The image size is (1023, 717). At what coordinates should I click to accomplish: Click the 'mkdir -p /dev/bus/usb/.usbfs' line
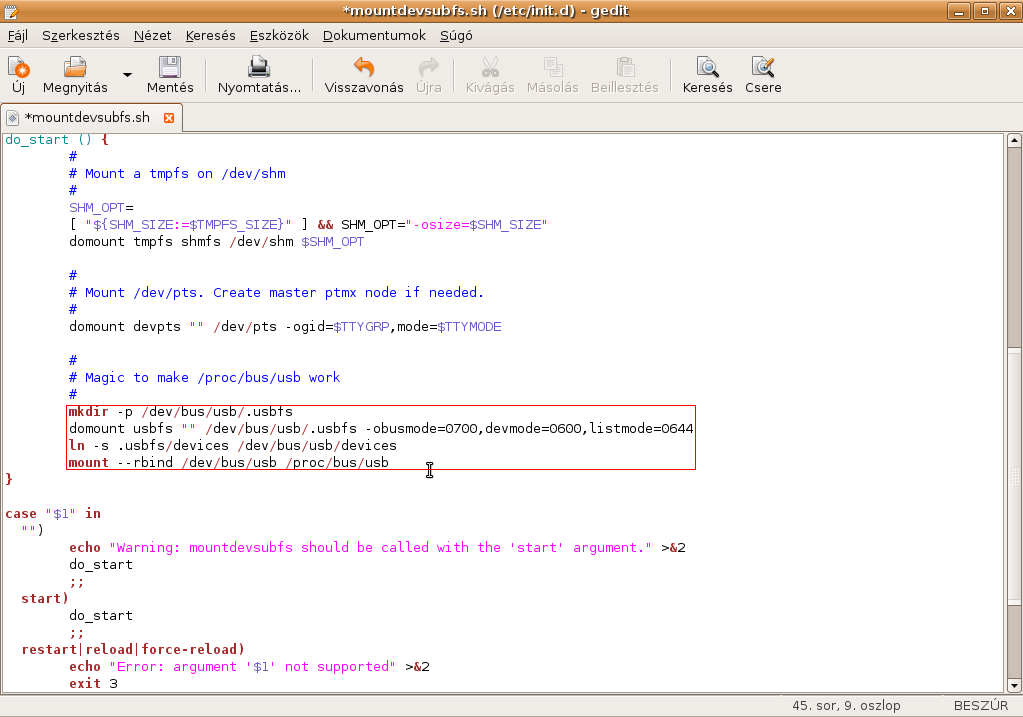coord(181,411)
